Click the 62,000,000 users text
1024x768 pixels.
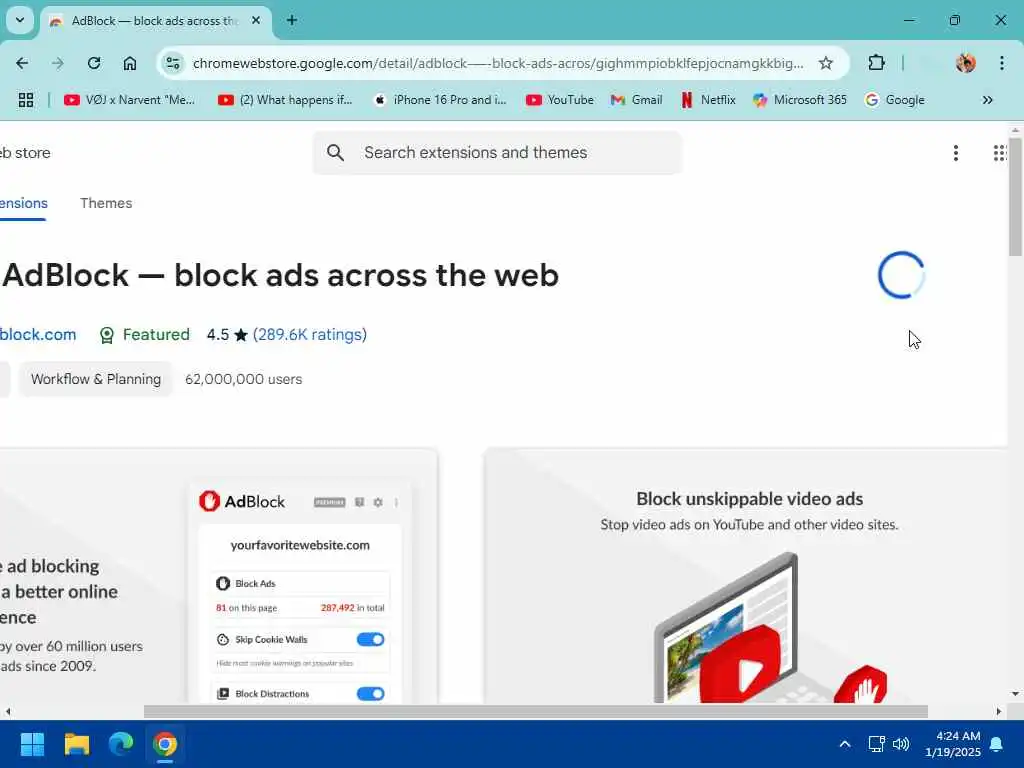point(244,379)
